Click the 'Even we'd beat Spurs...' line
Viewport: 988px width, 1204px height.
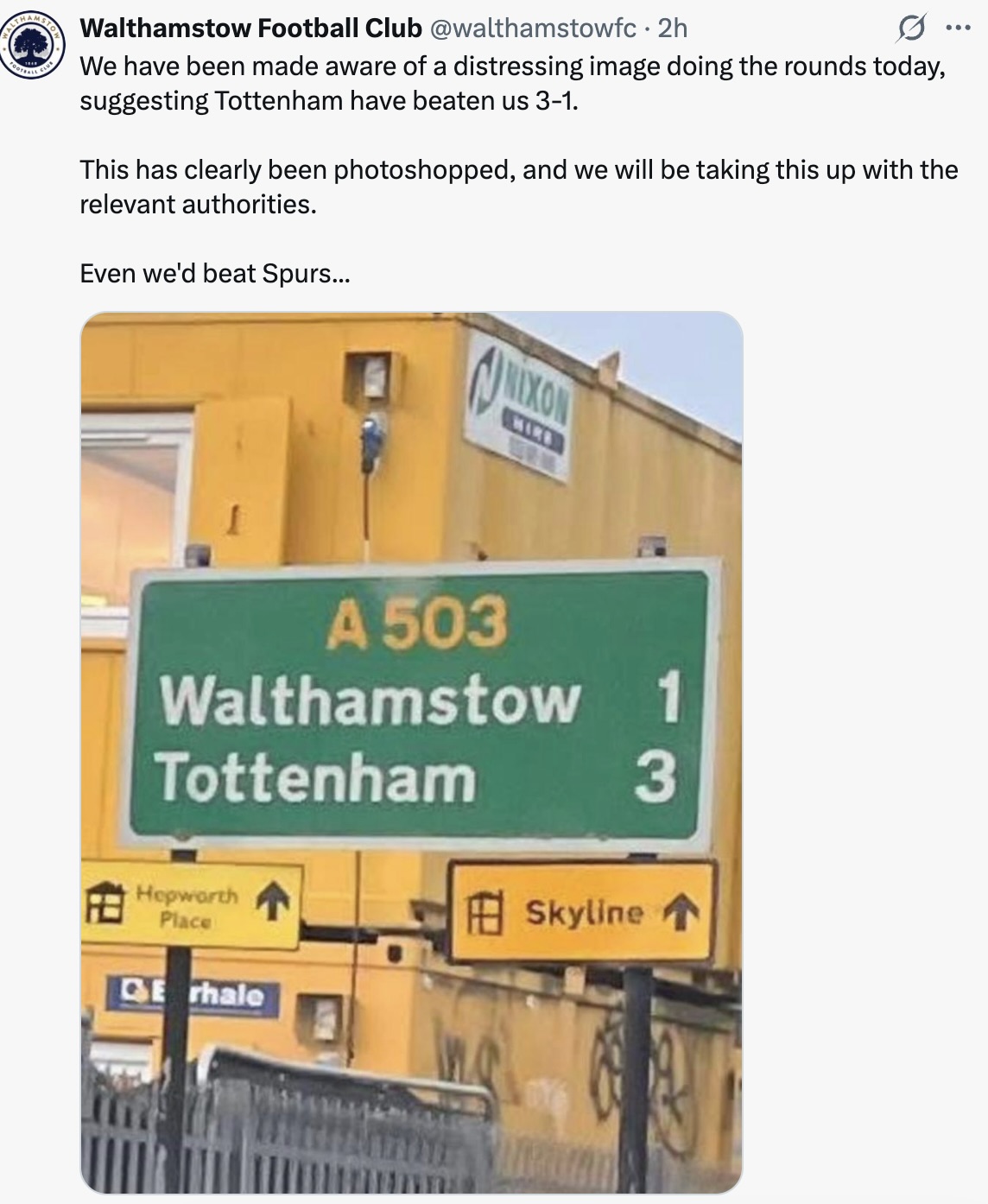click(215, 274)
